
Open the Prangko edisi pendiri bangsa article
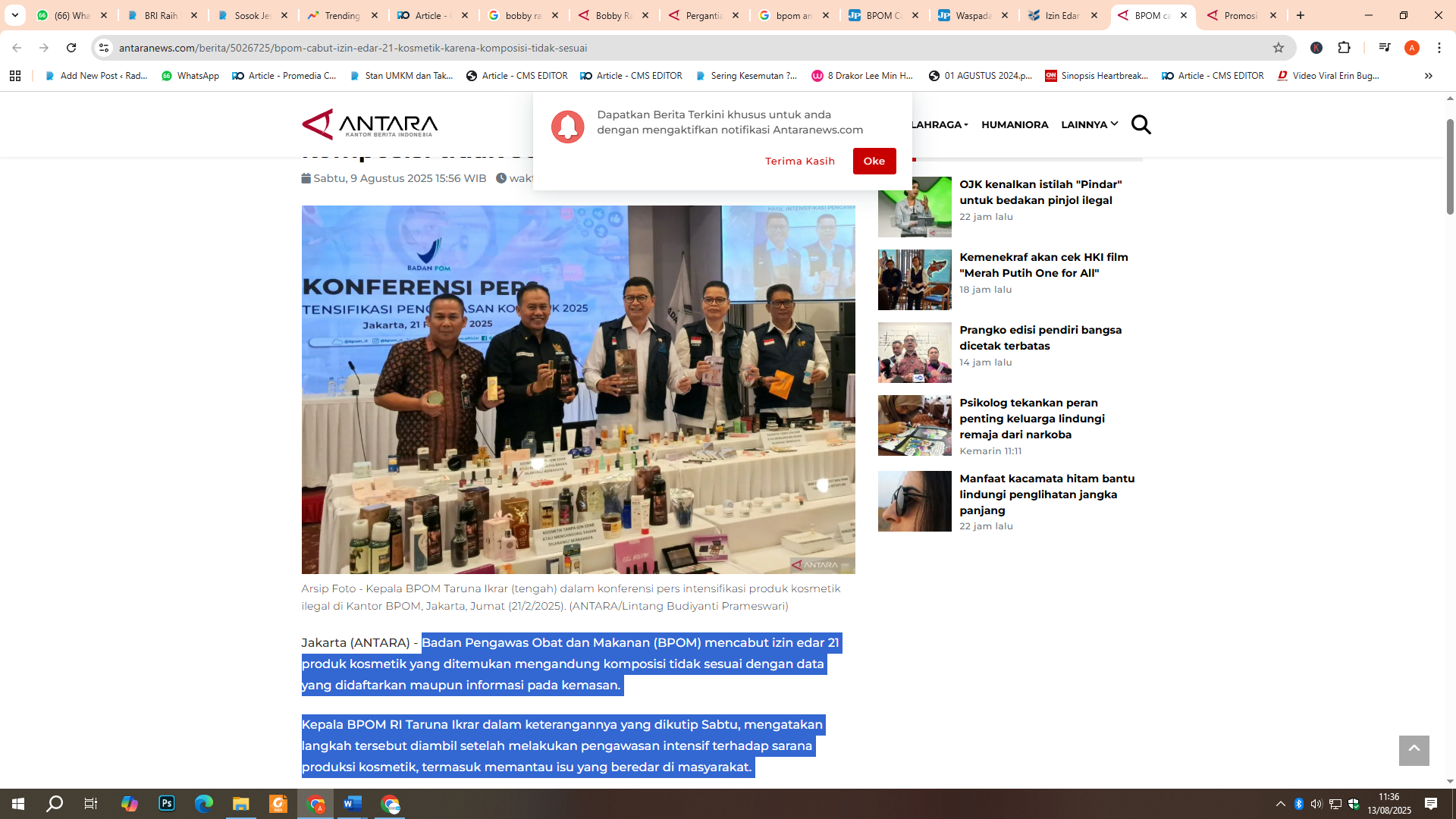click(1040, 337)
